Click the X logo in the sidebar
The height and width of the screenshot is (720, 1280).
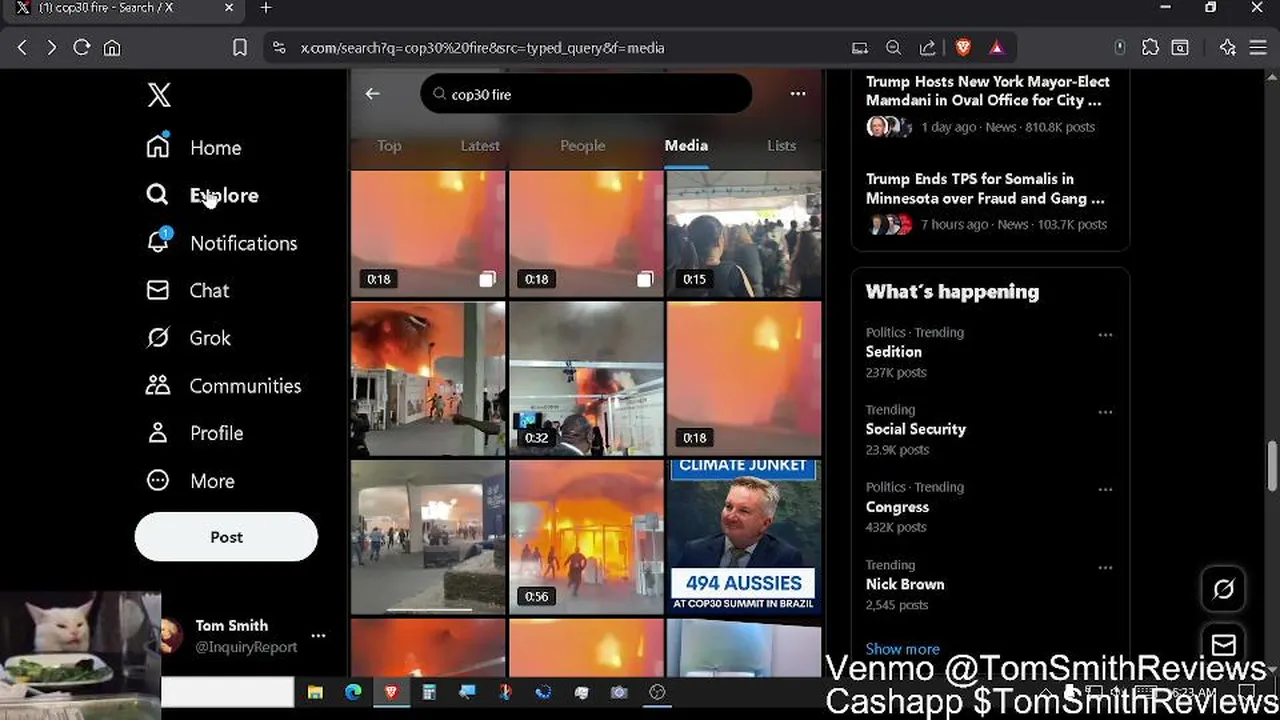pos(159,95)
